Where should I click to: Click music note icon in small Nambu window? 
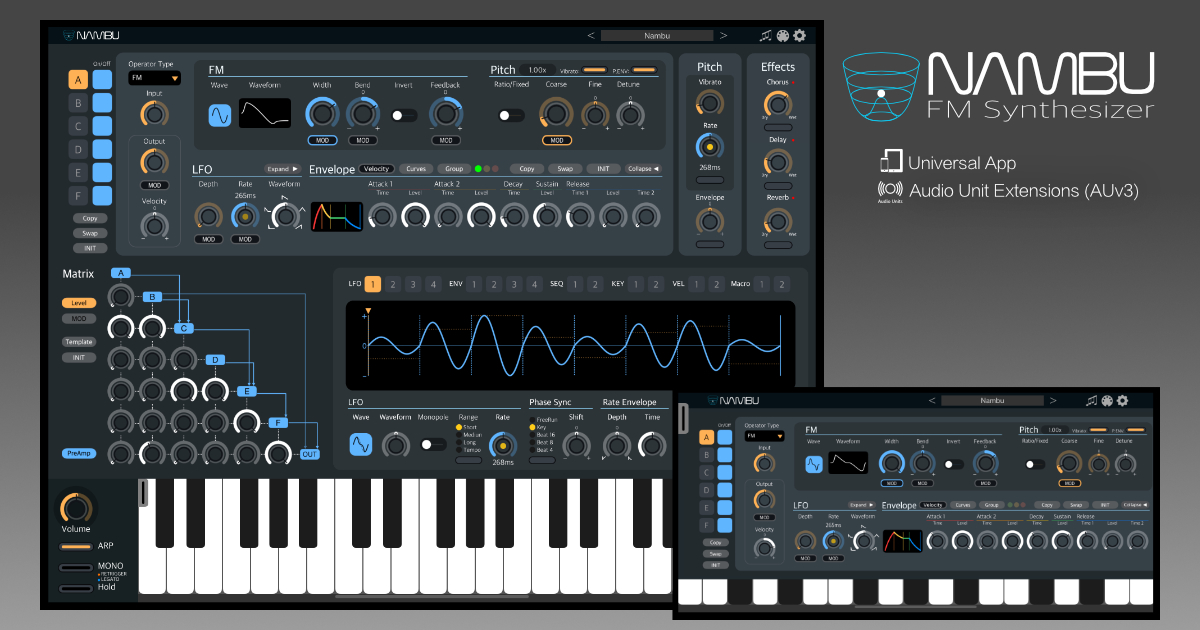tap(1092, 401)
